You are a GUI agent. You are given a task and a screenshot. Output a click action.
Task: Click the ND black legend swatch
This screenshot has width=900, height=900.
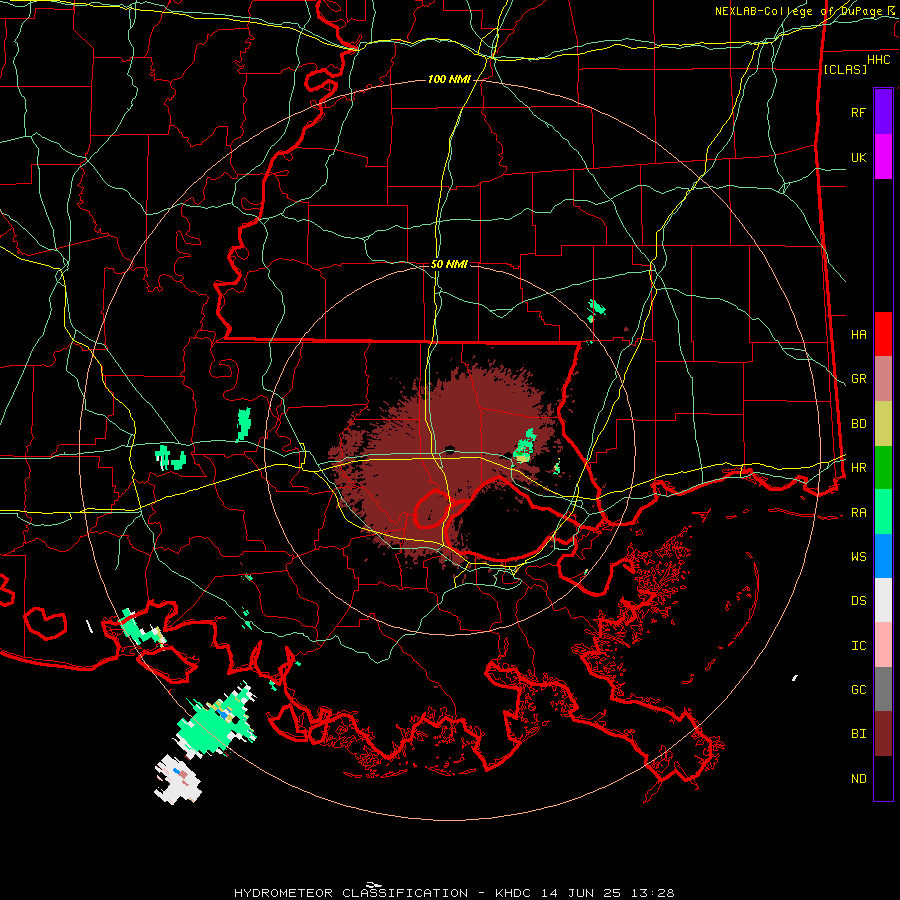pyautogui.click(x=883, y=778)
